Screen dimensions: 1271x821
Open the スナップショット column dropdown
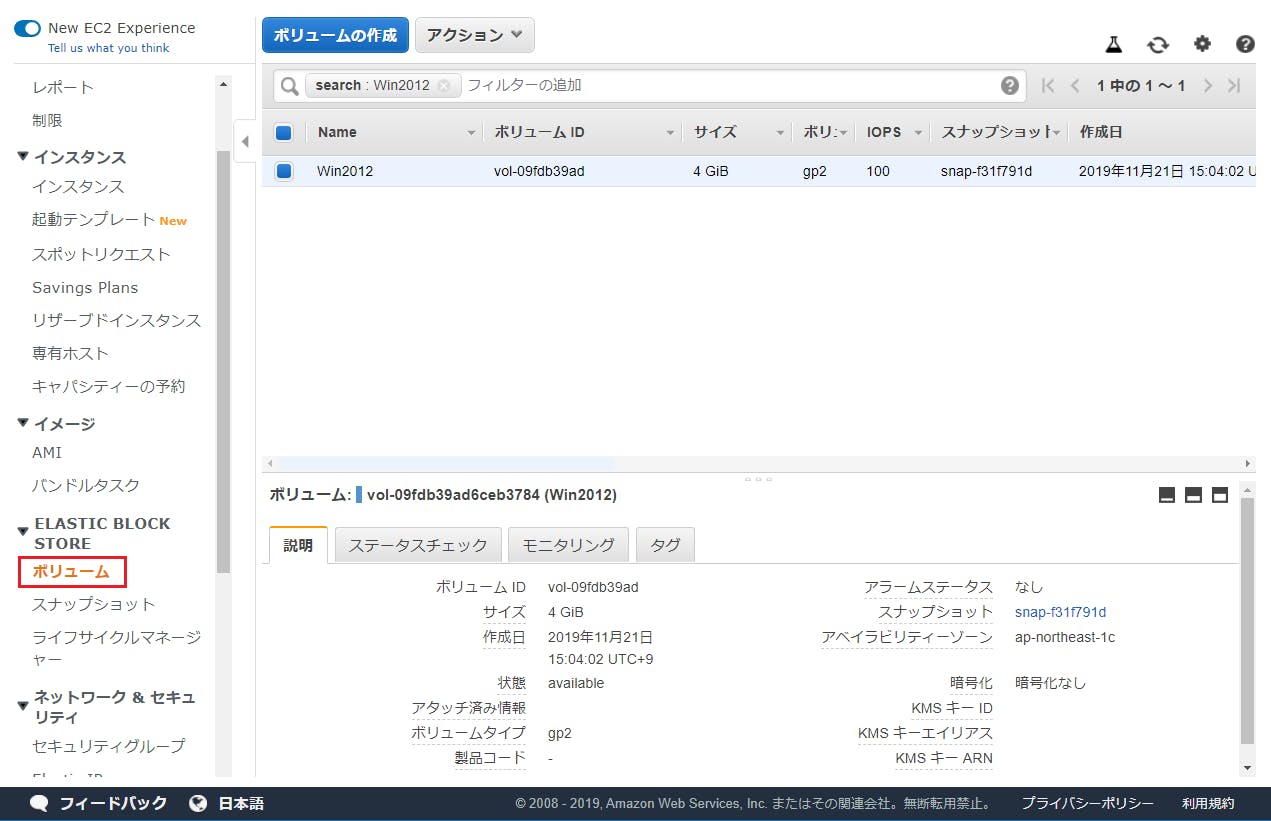(x=1056, y=133)
